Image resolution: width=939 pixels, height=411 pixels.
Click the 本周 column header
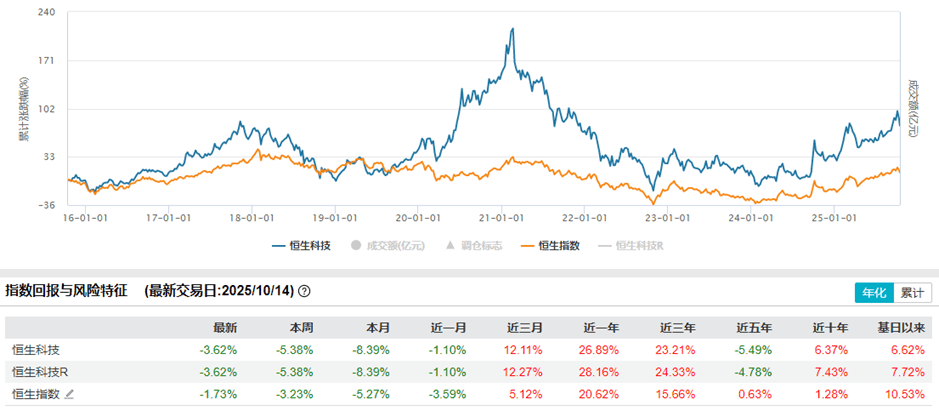301,327
